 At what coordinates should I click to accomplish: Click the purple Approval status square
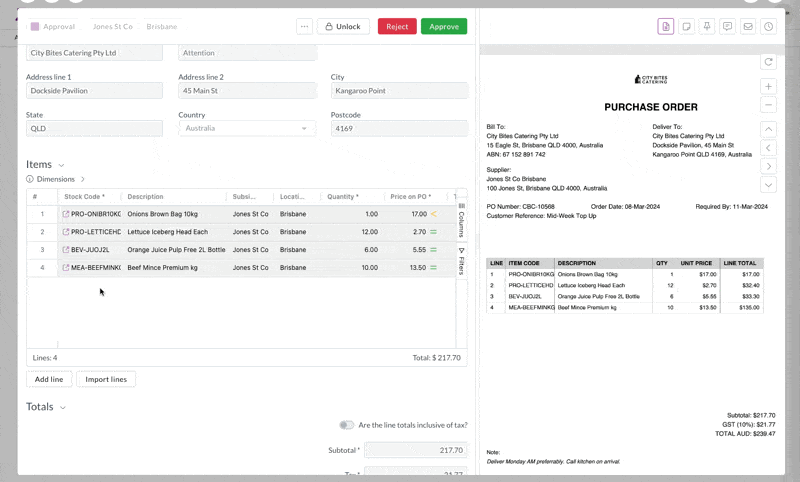[x=35, y=27]
